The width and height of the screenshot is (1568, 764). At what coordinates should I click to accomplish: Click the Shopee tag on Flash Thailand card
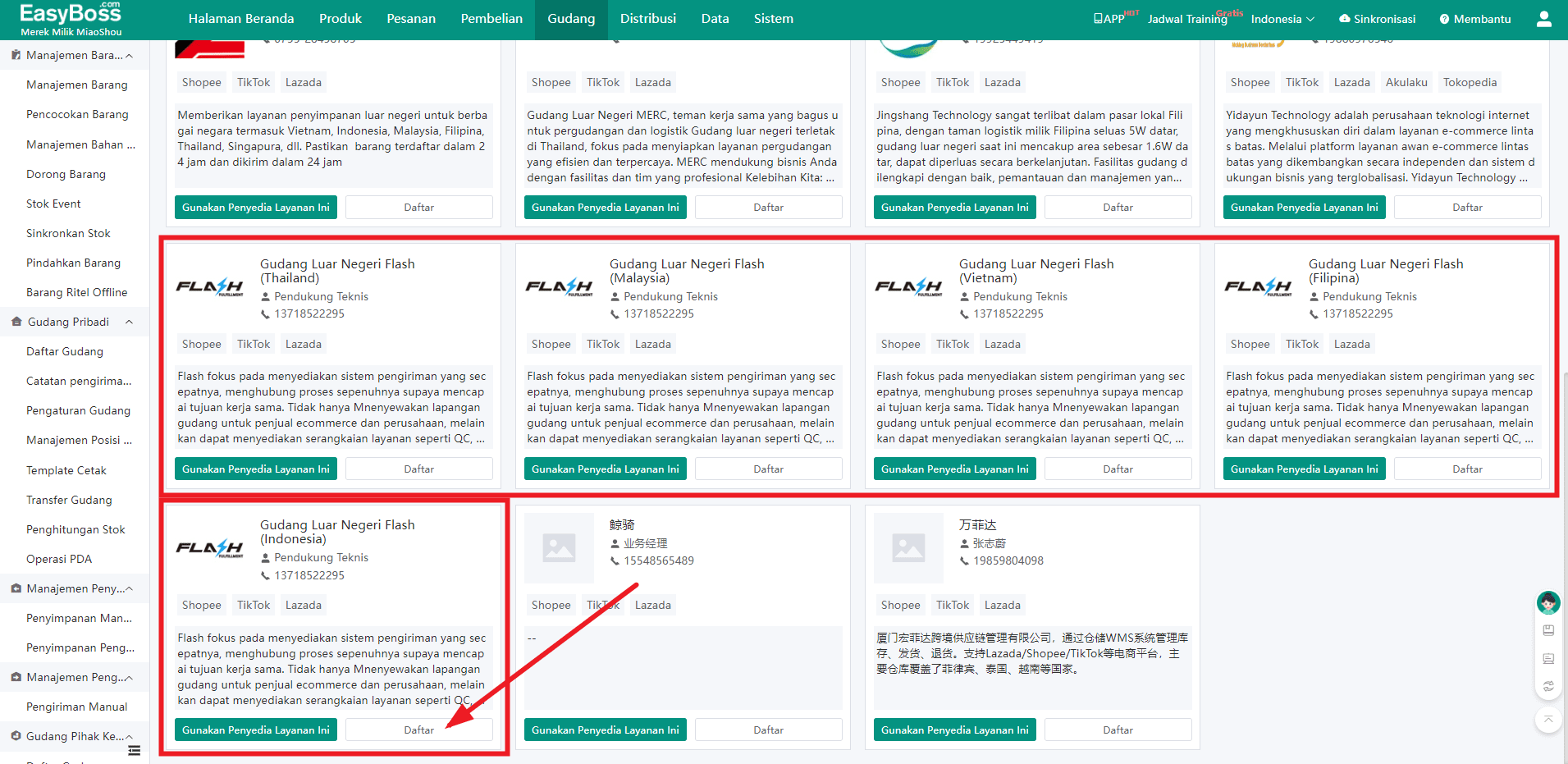coord(202,344)
